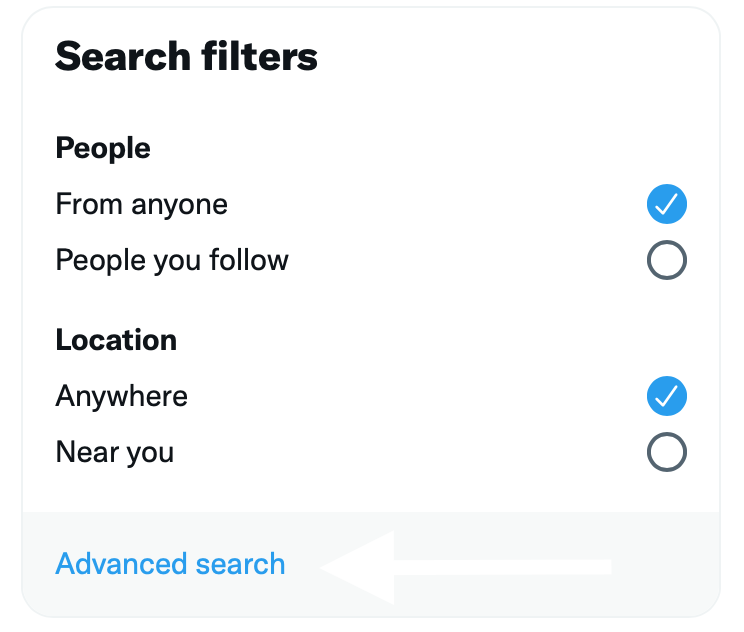Click the Location section heading
The height and width of the screenshot is (632, 744).
[116, 340]
